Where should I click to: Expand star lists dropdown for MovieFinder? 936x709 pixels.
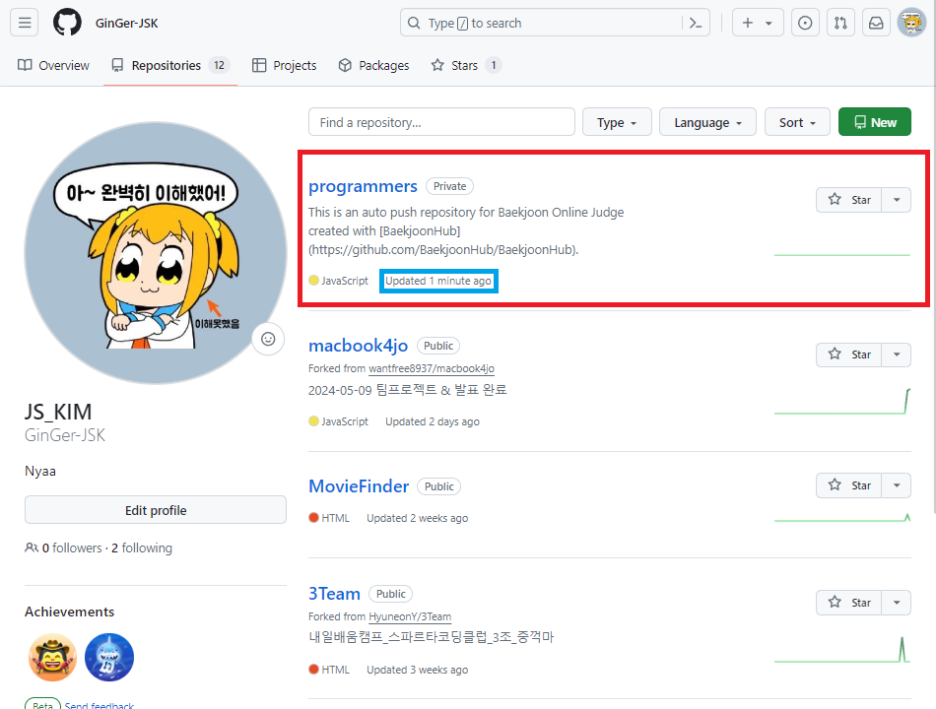(x=897, y=485)
